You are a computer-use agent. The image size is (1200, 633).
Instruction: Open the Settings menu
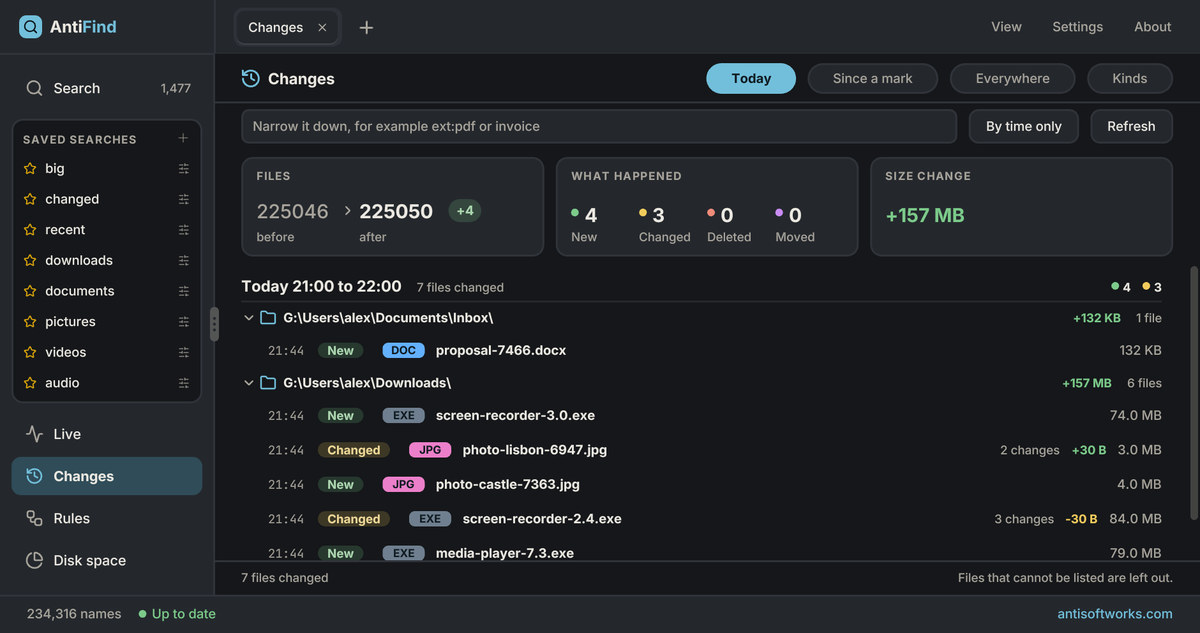pos(1077,27)
